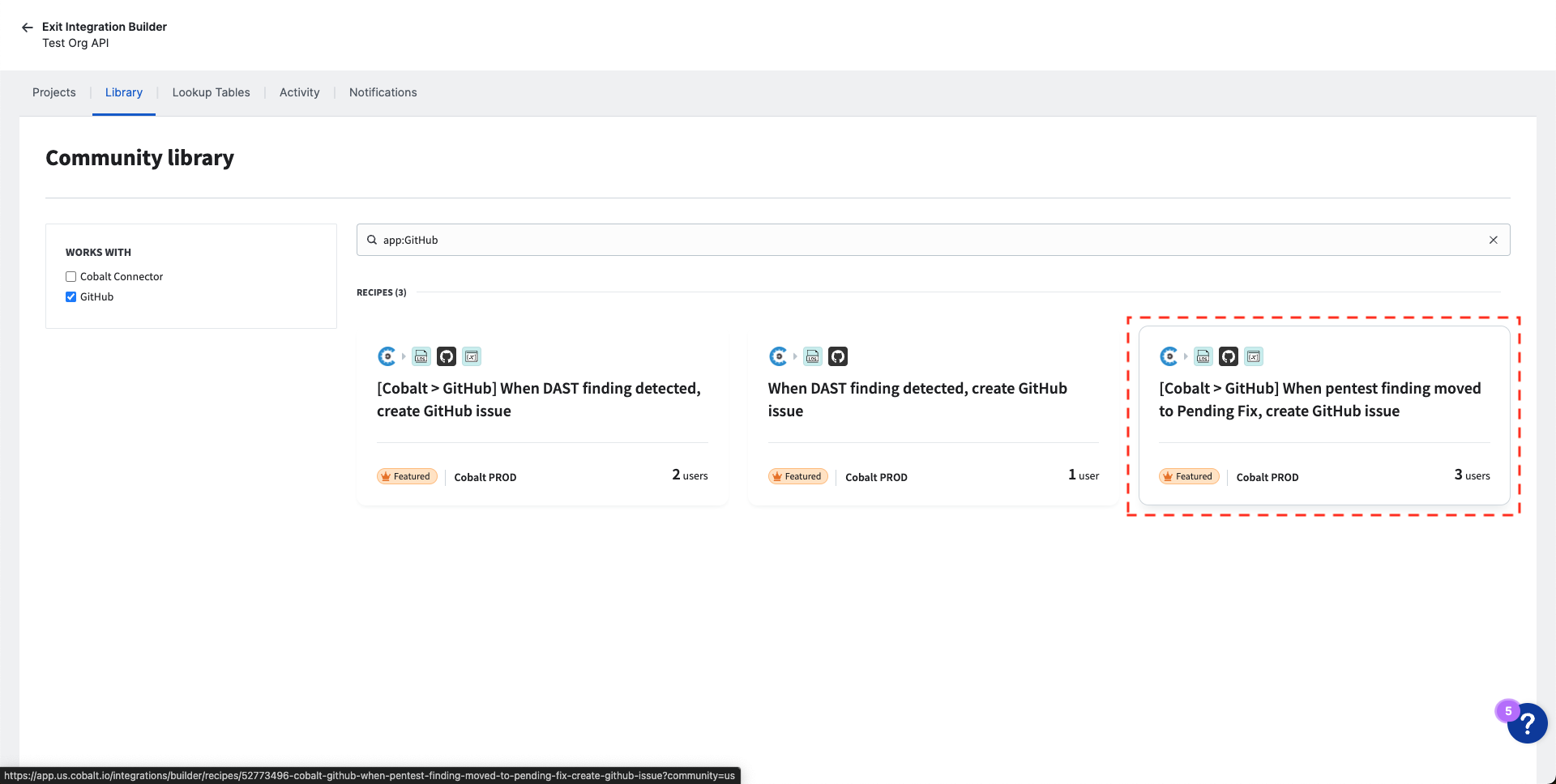Click the purple notification badge showing 5

tap(1507, 711)
